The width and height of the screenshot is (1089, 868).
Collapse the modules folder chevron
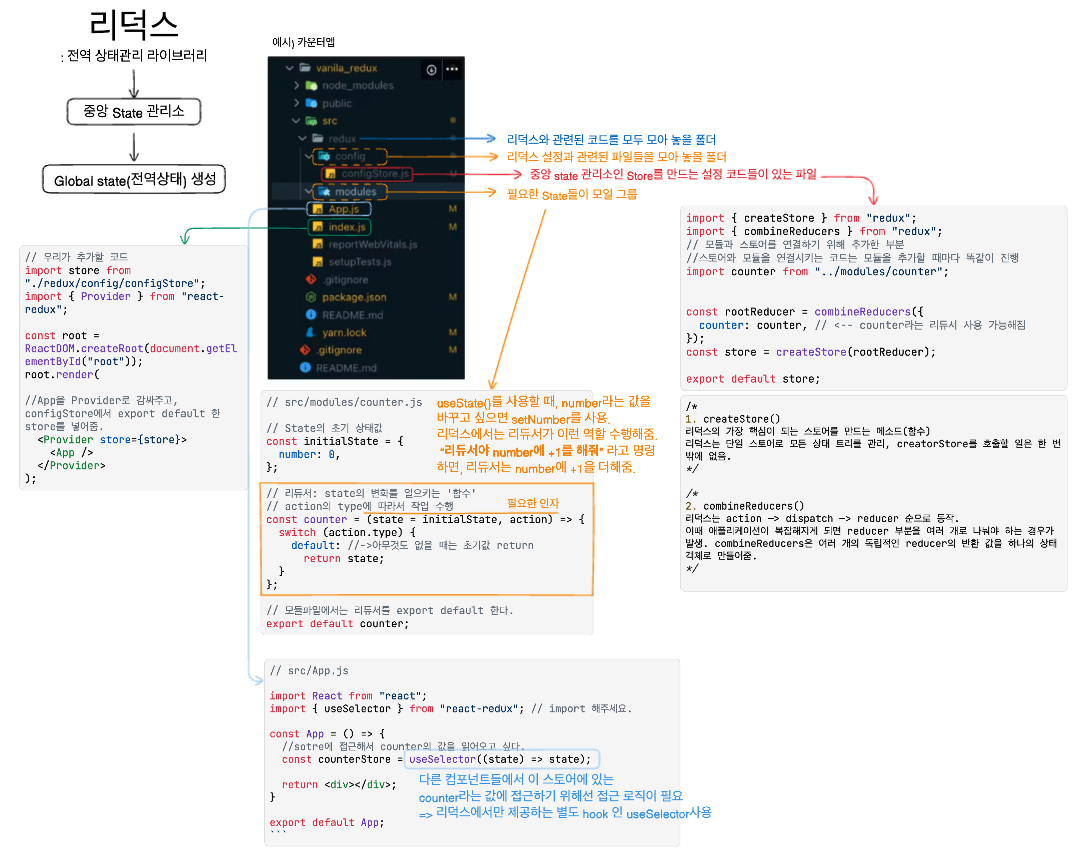click(309, 191)
